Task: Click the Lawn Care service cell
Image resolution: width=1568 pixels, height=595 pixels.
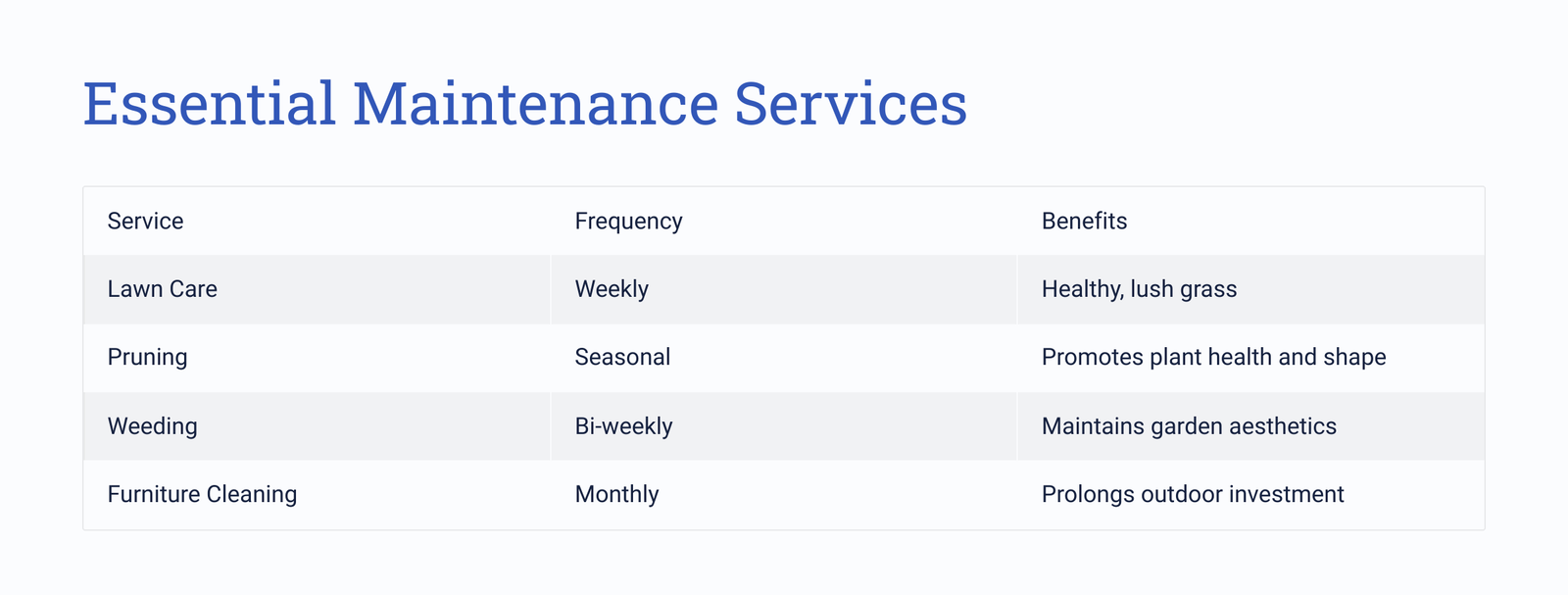Action: (317, 289)
